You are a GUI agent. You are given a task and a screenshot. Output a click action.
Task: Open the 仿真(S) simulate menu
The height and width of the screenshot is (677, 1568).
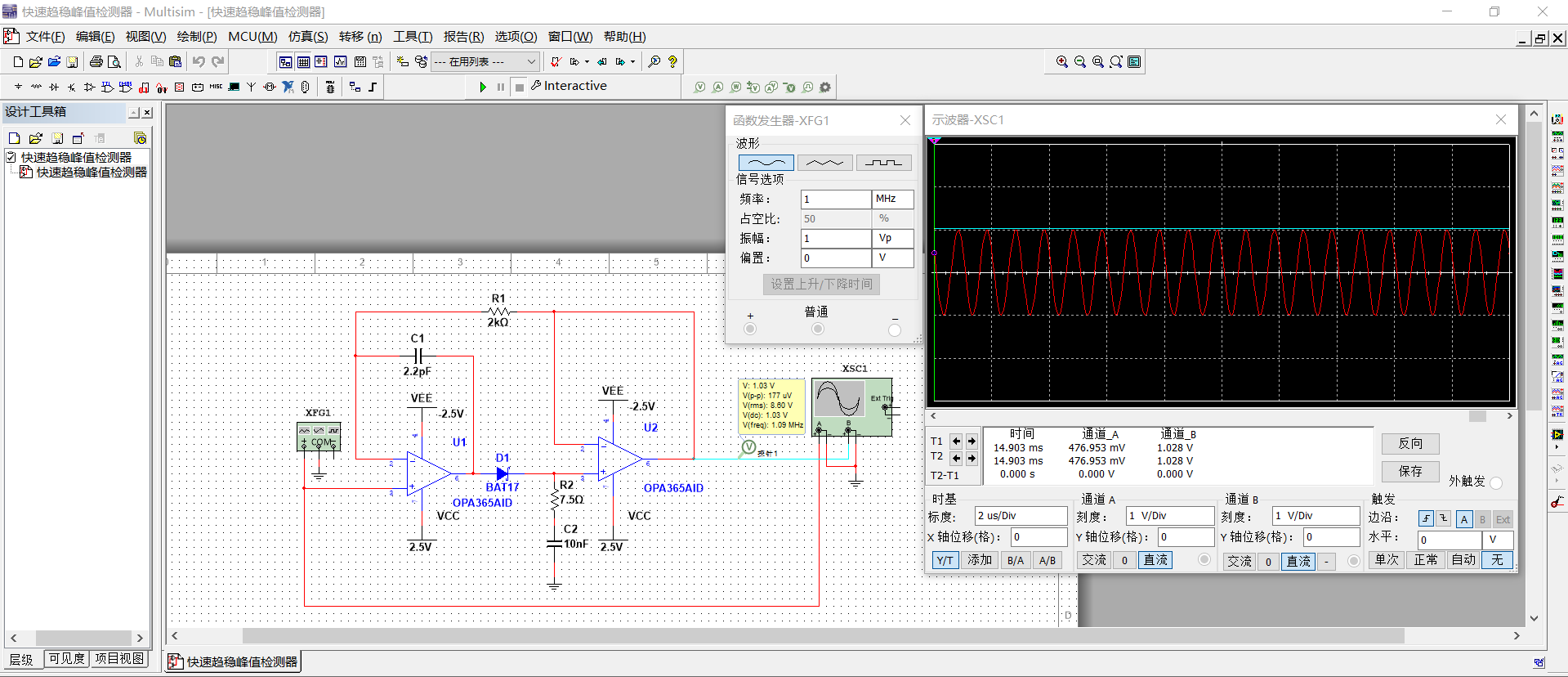[x=307, y=37]
